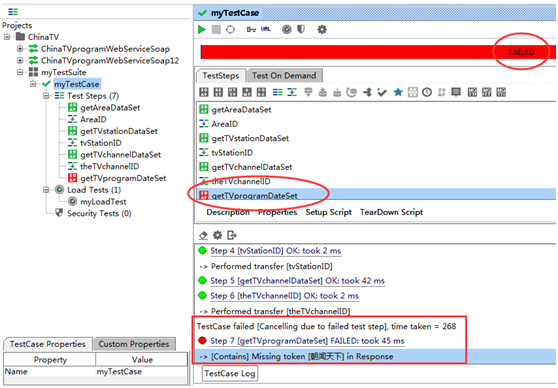
Task: Collapse the myTestCase tree node
Action: (x=33, y=84)
